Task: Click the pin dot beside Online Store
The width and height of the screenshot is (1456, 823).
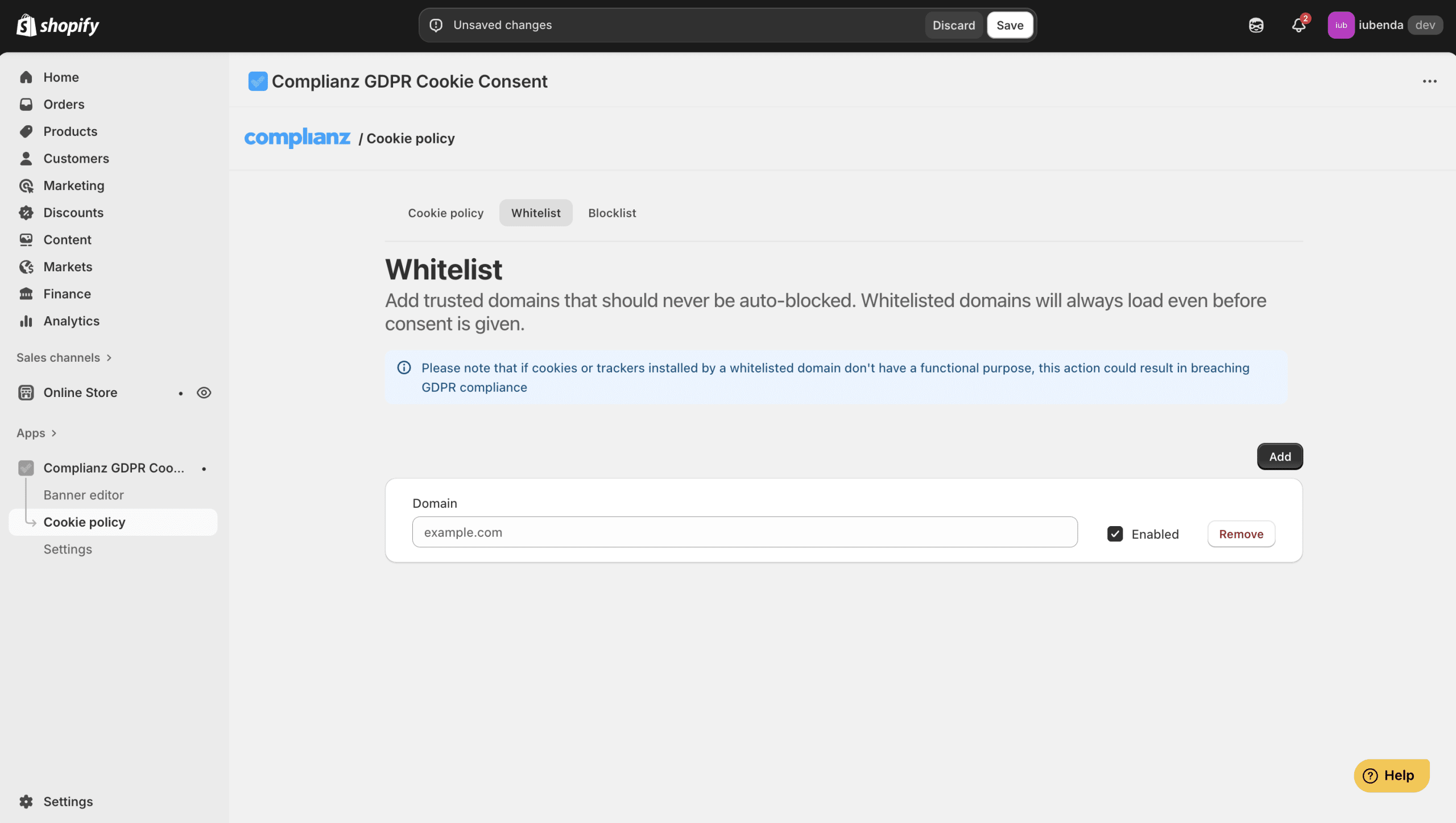Action: (x=181, y=393)
